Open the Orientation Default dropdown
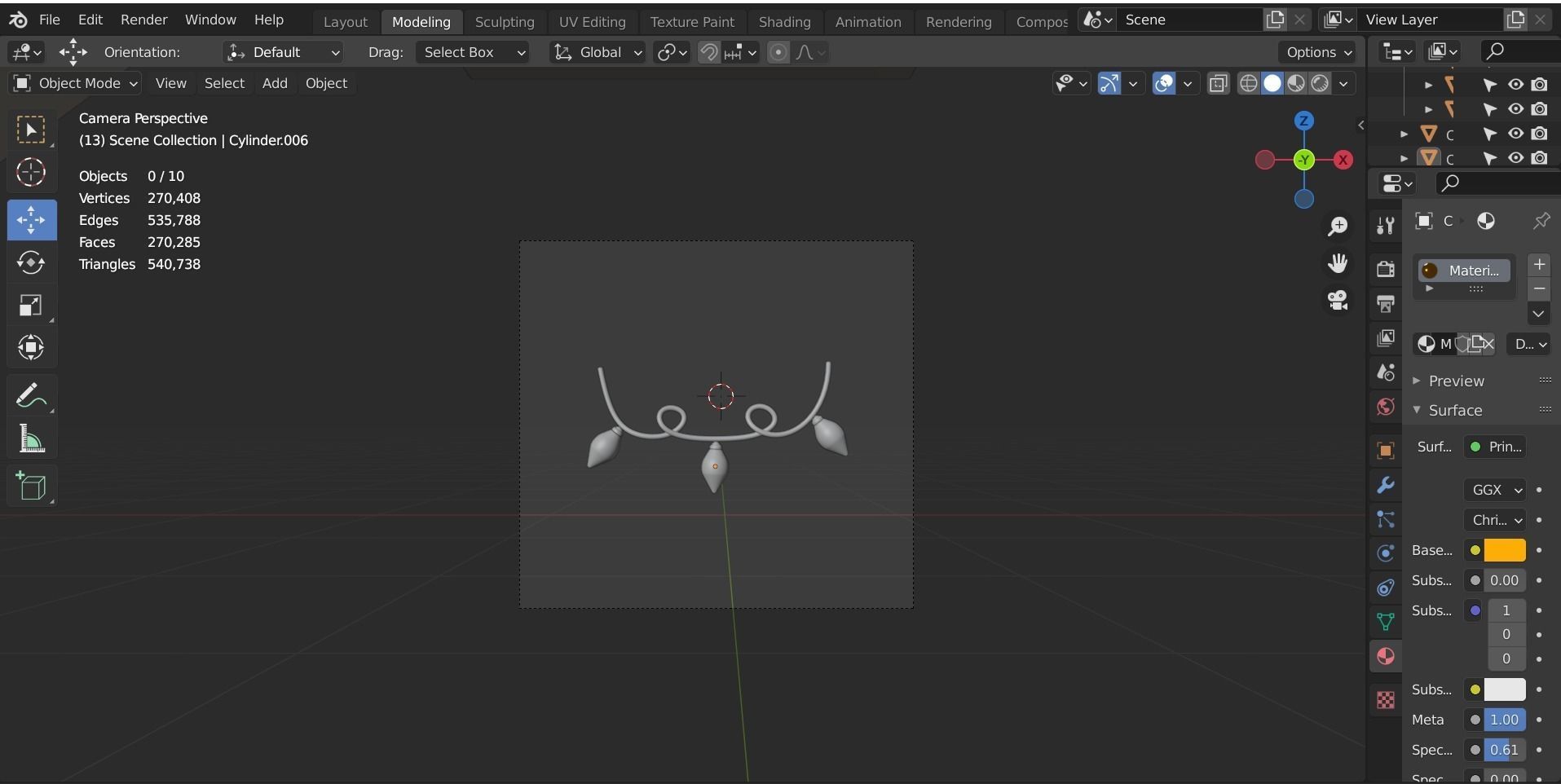The height and width of the screenshot is (784, 1561). click(283, 52)
